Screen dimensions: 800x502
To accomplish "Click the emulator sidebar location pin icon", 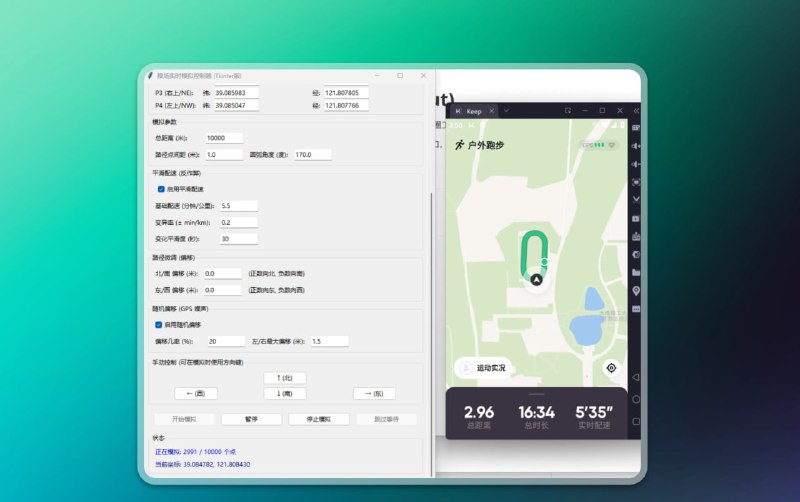I will (x=636, y=290).
